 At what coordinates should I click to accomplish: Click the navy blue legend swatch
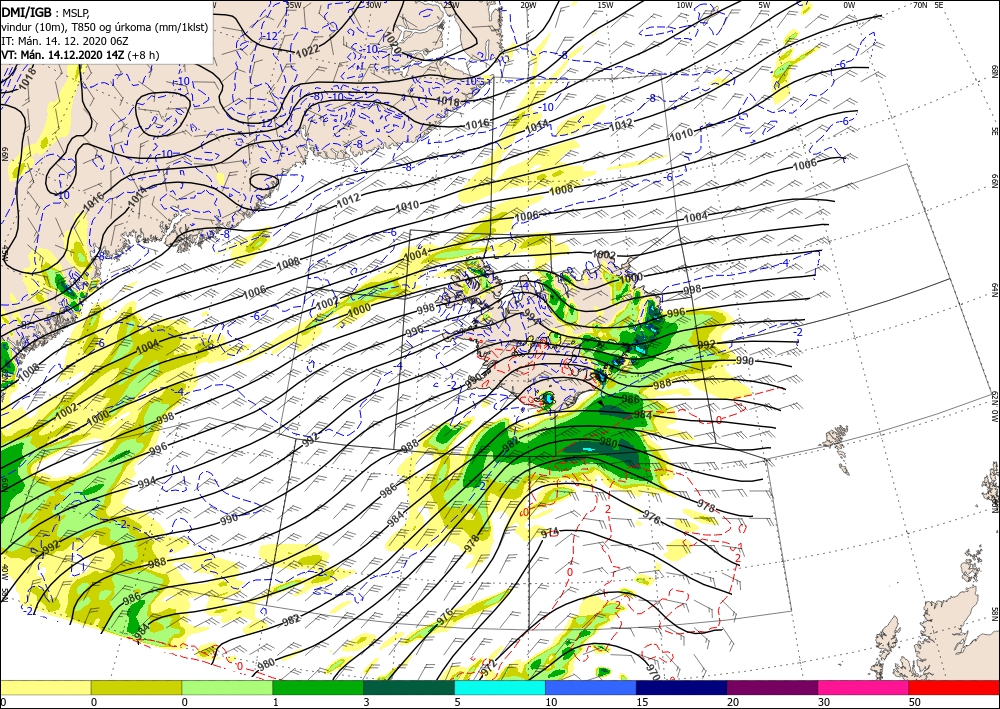coord(681,687)
